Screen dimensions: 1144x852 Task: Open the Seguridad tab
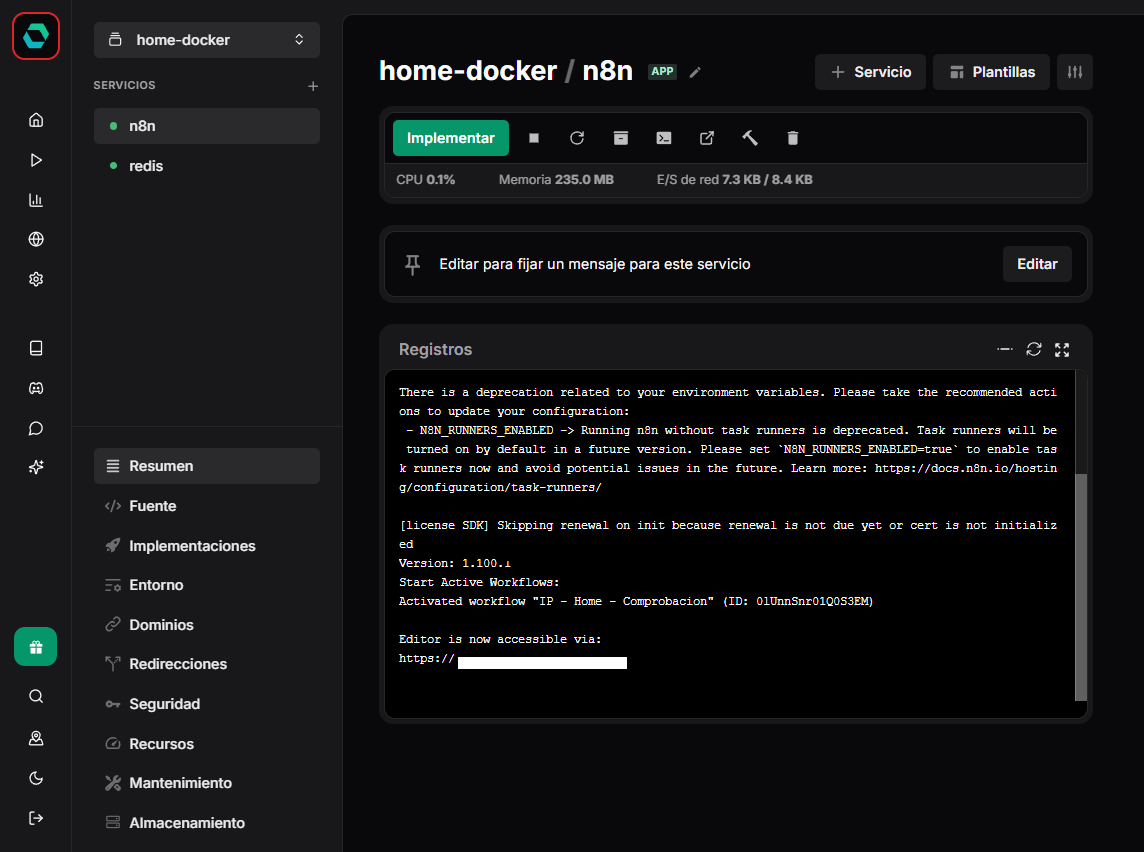[x=206, y=704]
